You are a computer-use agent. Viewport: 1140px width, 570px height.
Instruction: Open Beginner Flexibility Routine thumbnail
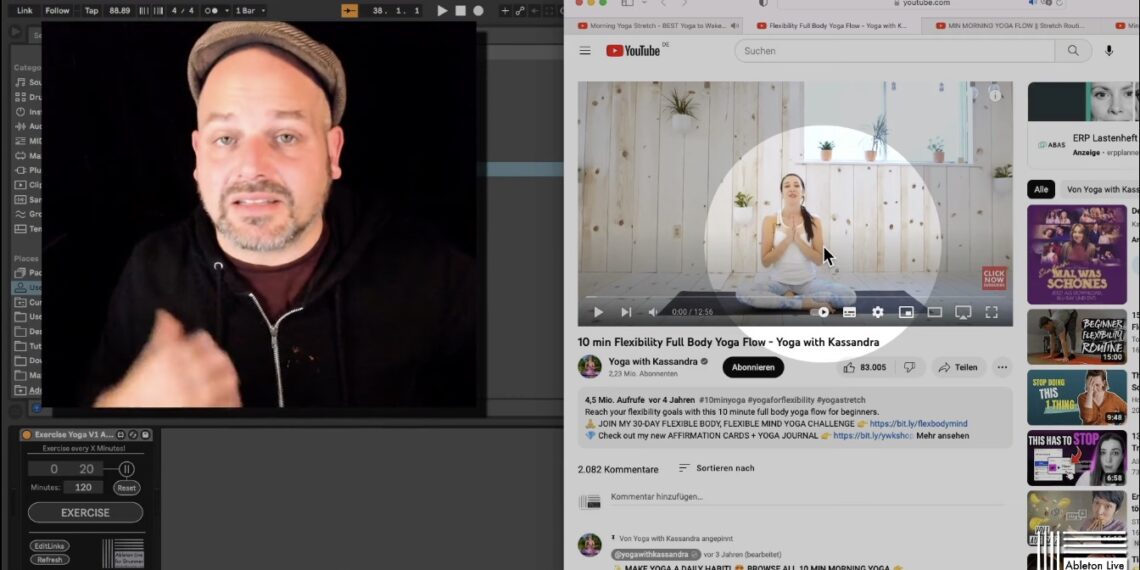pos(1077,337)
